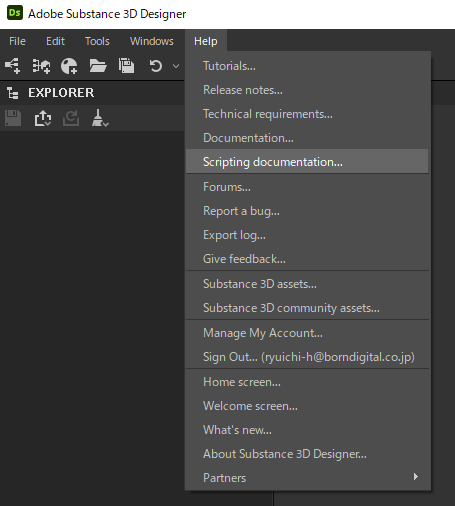Open Substance 3D community assets... entry

(307, 308)
